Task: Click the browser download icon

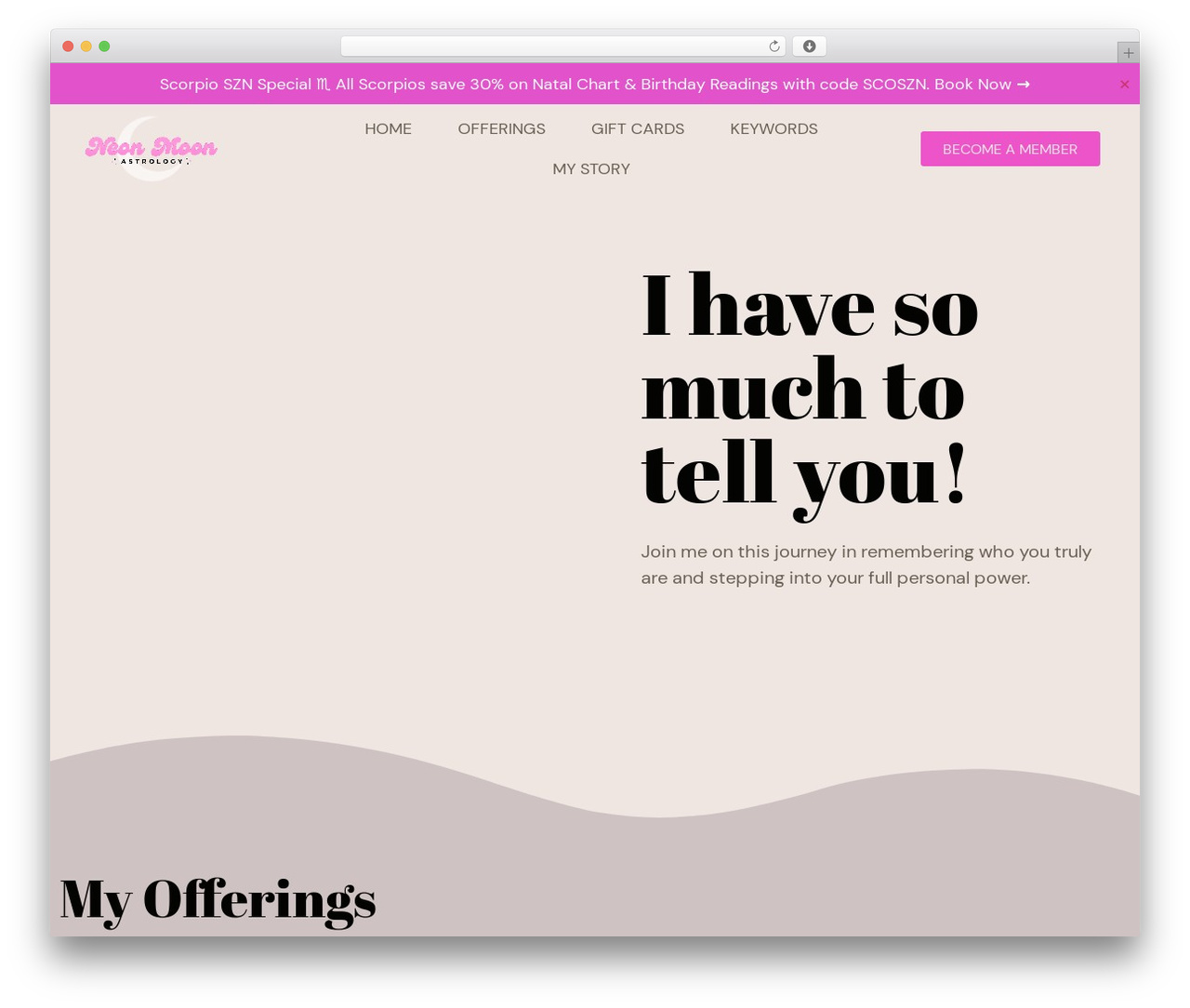Action: point(809,46)
